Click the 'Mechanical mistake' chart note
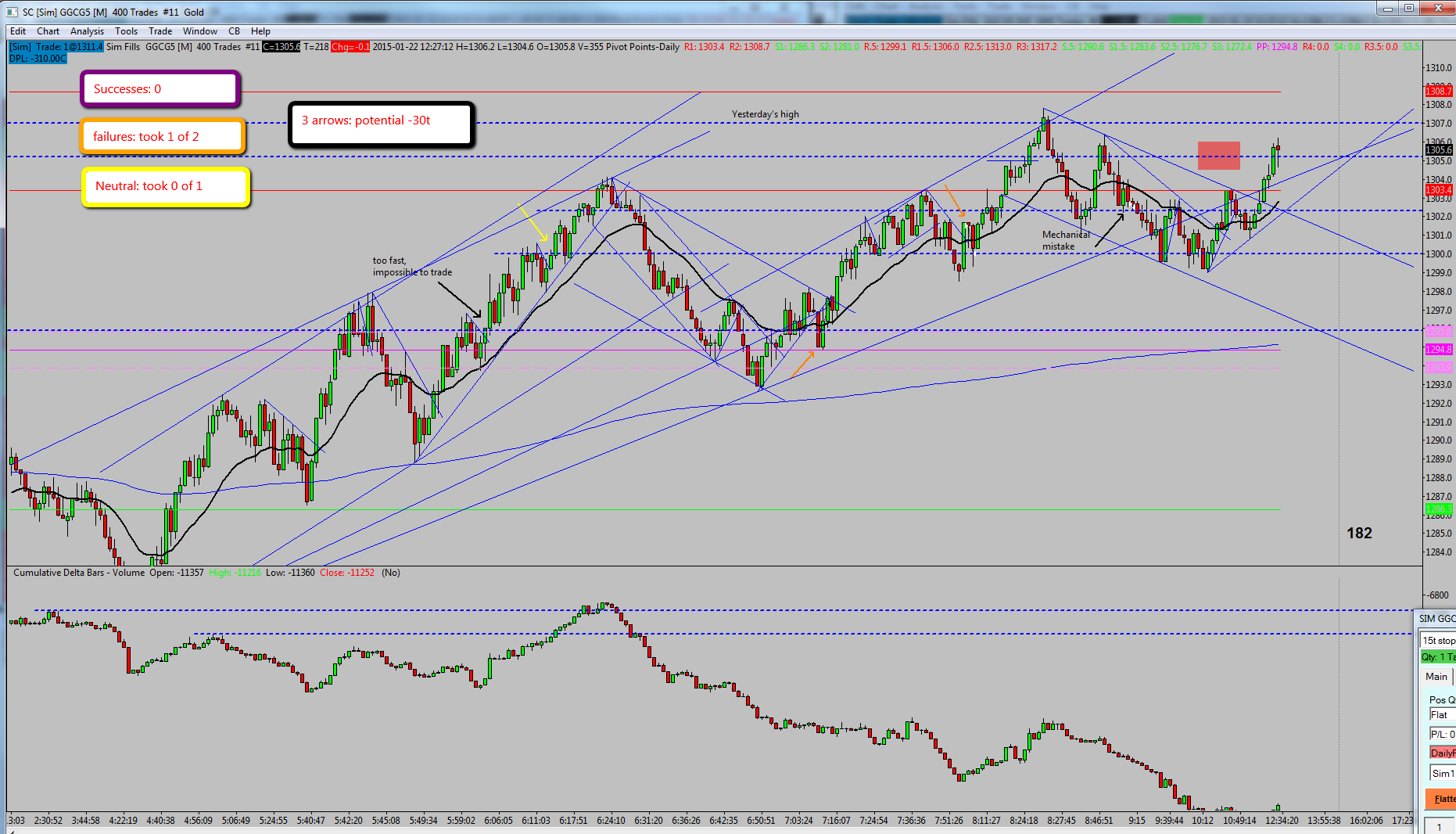 point(1066,240)
